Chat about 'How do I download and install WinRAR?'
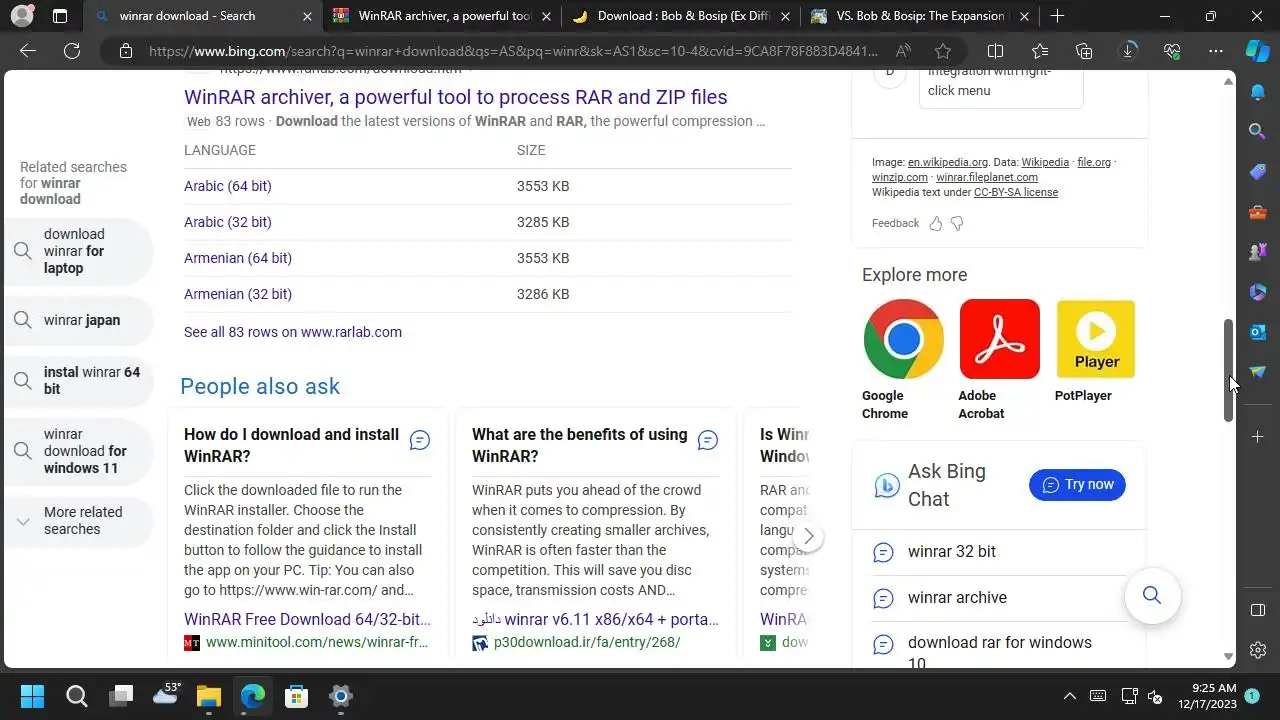This screenshot has width=1280, height=720. point(420,440)
